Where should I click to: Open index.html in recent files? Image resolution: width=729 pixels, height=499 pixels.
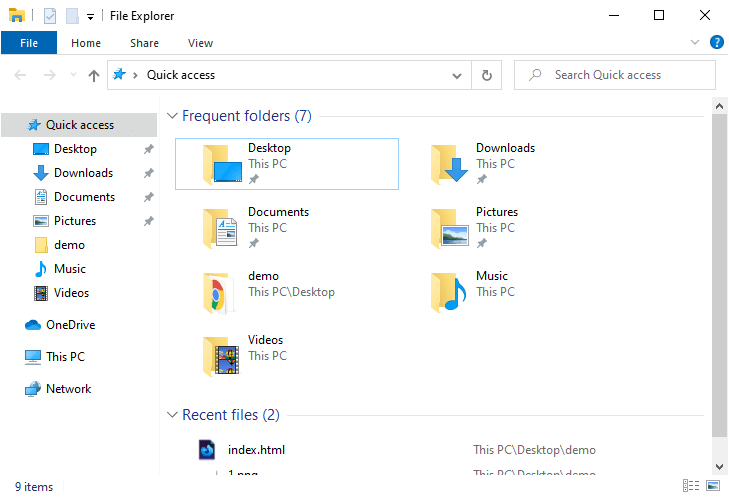[256, 450]
